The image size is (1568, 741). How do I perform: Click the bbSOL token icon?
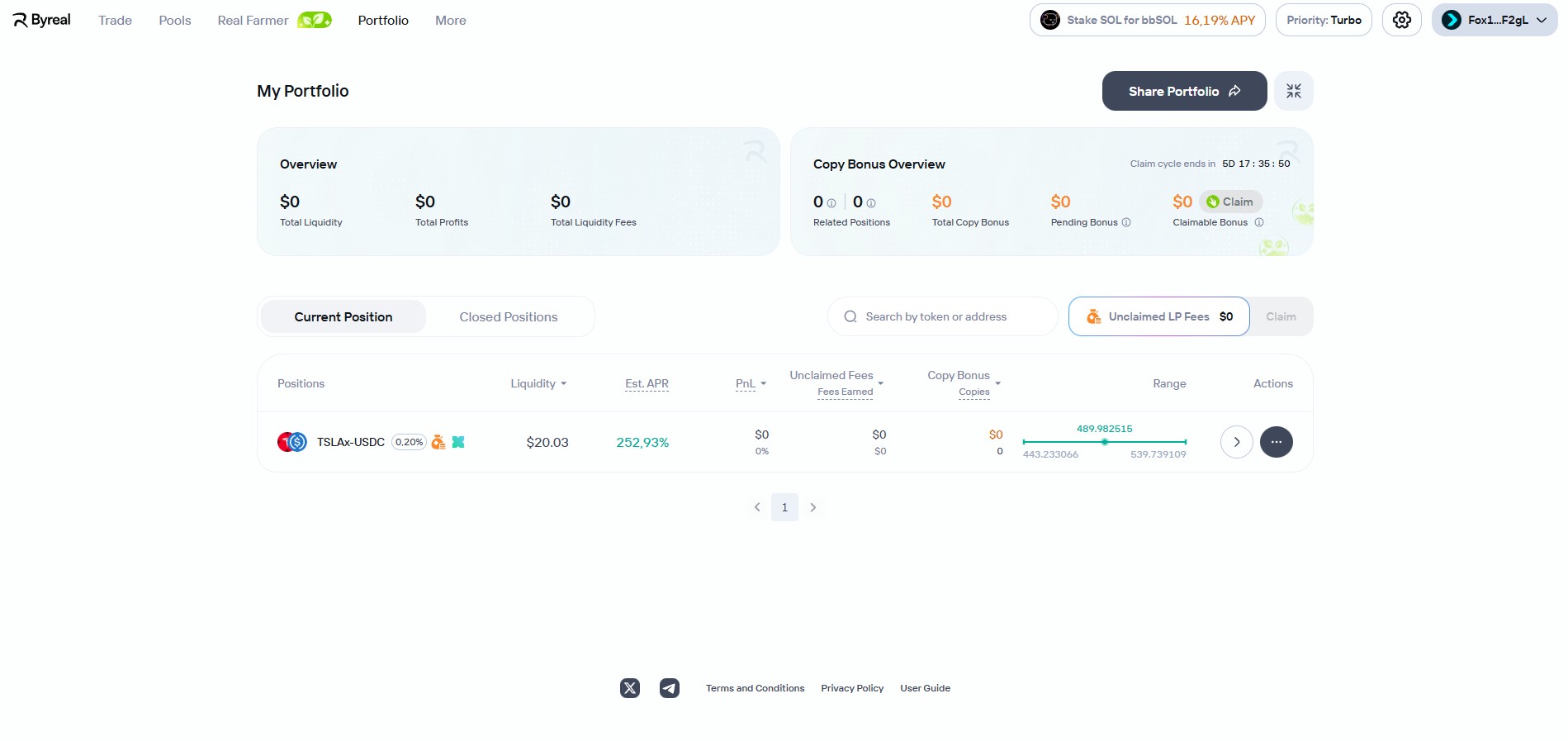tap(1050, 20)
